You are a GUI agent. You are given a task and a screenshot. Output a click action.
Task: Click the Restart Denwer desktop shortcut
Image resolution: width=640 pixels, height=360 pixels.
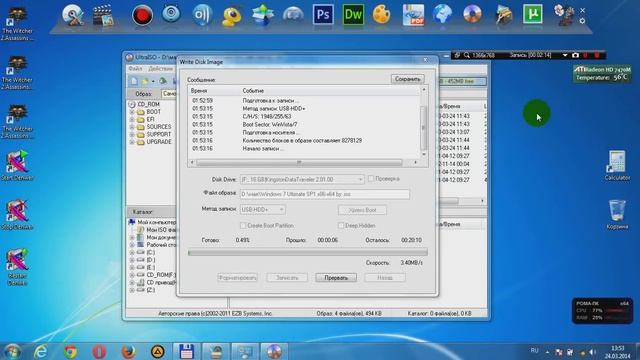[x=17, y=267]
